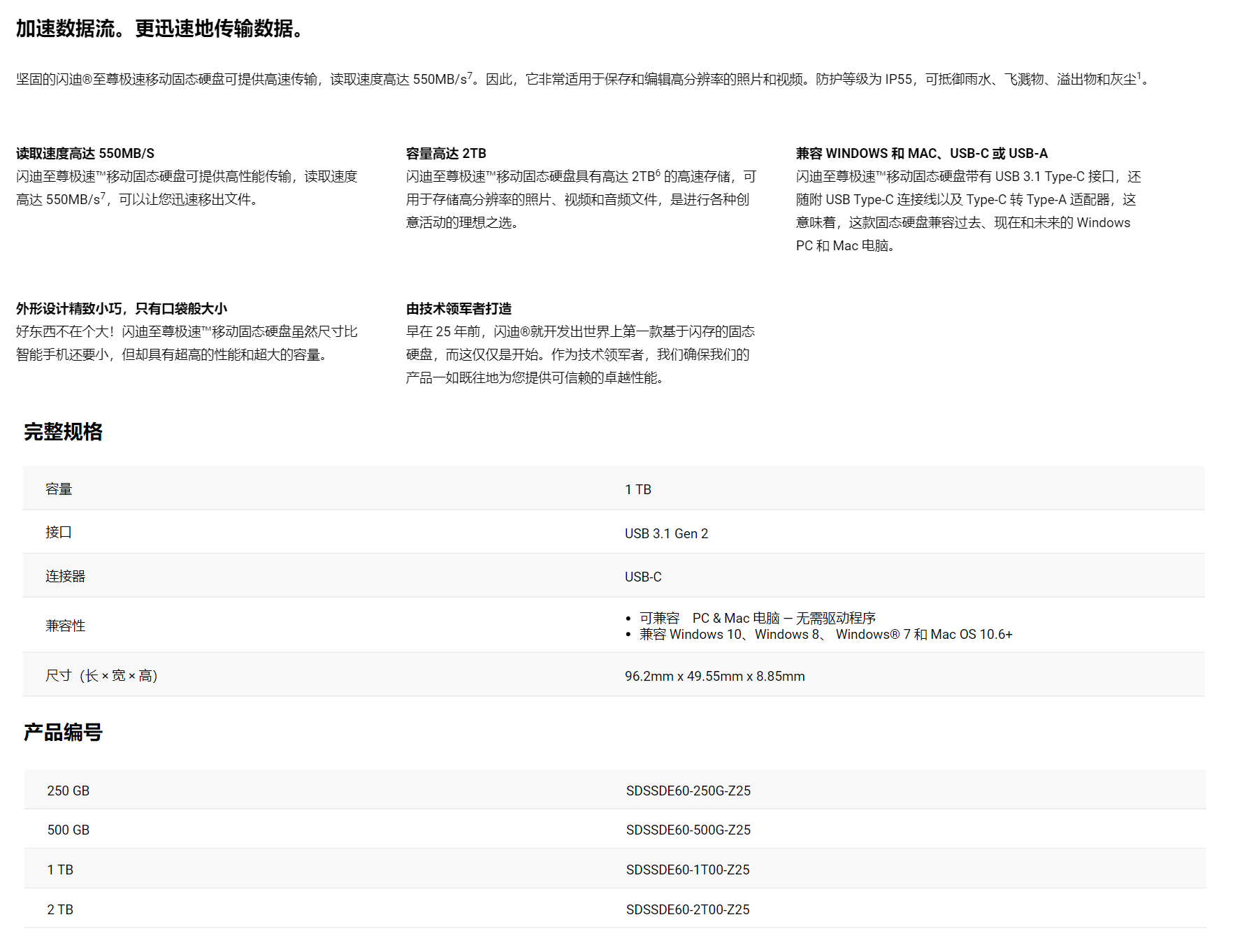The width and height of the screenshot is (1249, 952).
Task: Click the bullet listing Windows 10 and Mac OS 10.6+
Action: [x=825, y=634]
